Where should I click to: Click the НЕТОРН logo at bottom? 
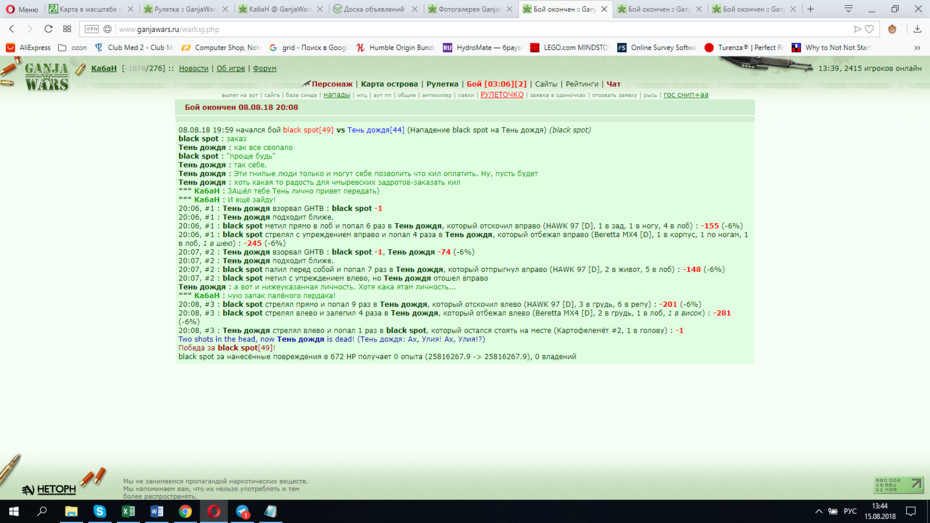click(x=49, y=489)
